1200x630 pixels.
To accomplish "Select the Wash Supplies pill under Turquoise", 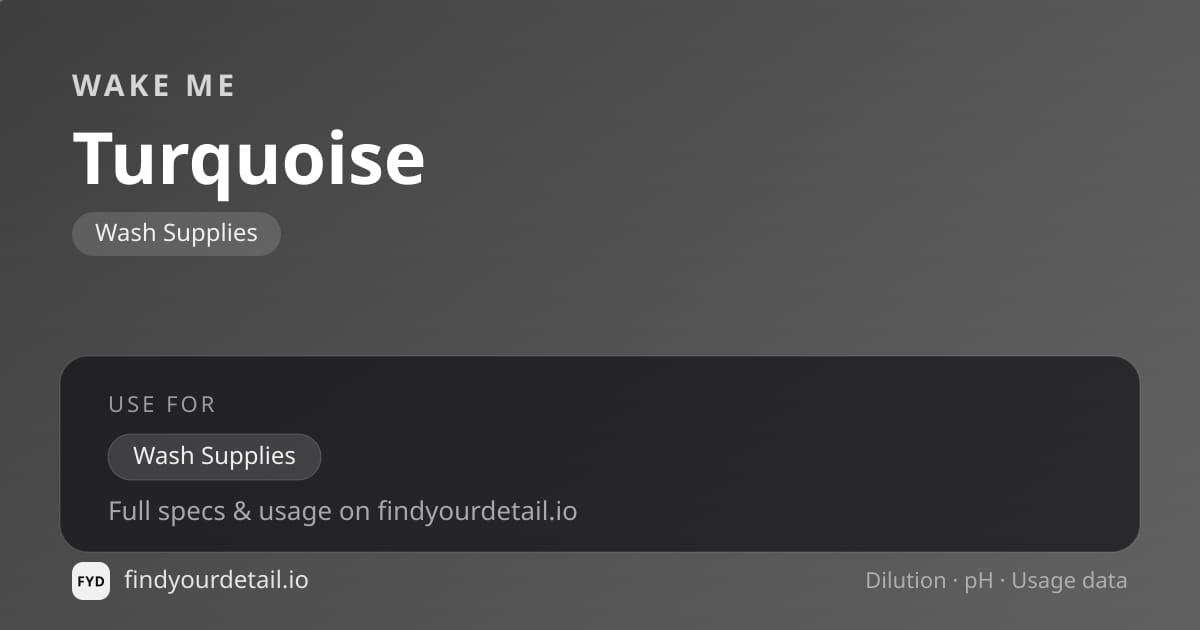I will point(176,233).
